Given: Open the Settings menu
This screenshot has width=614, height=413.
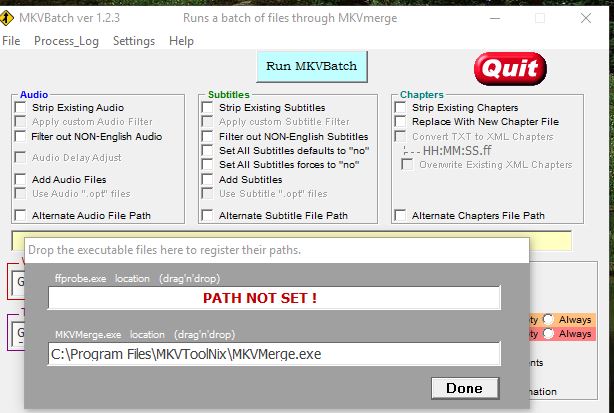Looking at the screenshot, I should coord(134,41).
